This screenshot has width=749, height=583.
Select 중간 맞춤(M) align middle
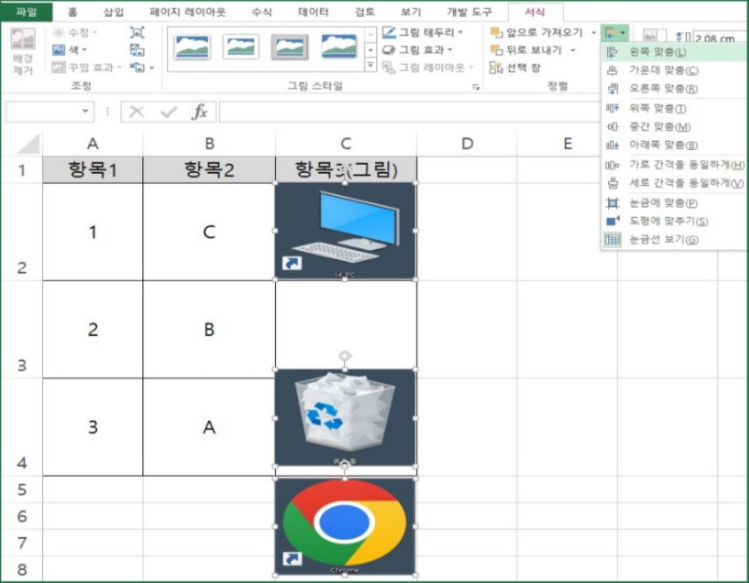673,127
